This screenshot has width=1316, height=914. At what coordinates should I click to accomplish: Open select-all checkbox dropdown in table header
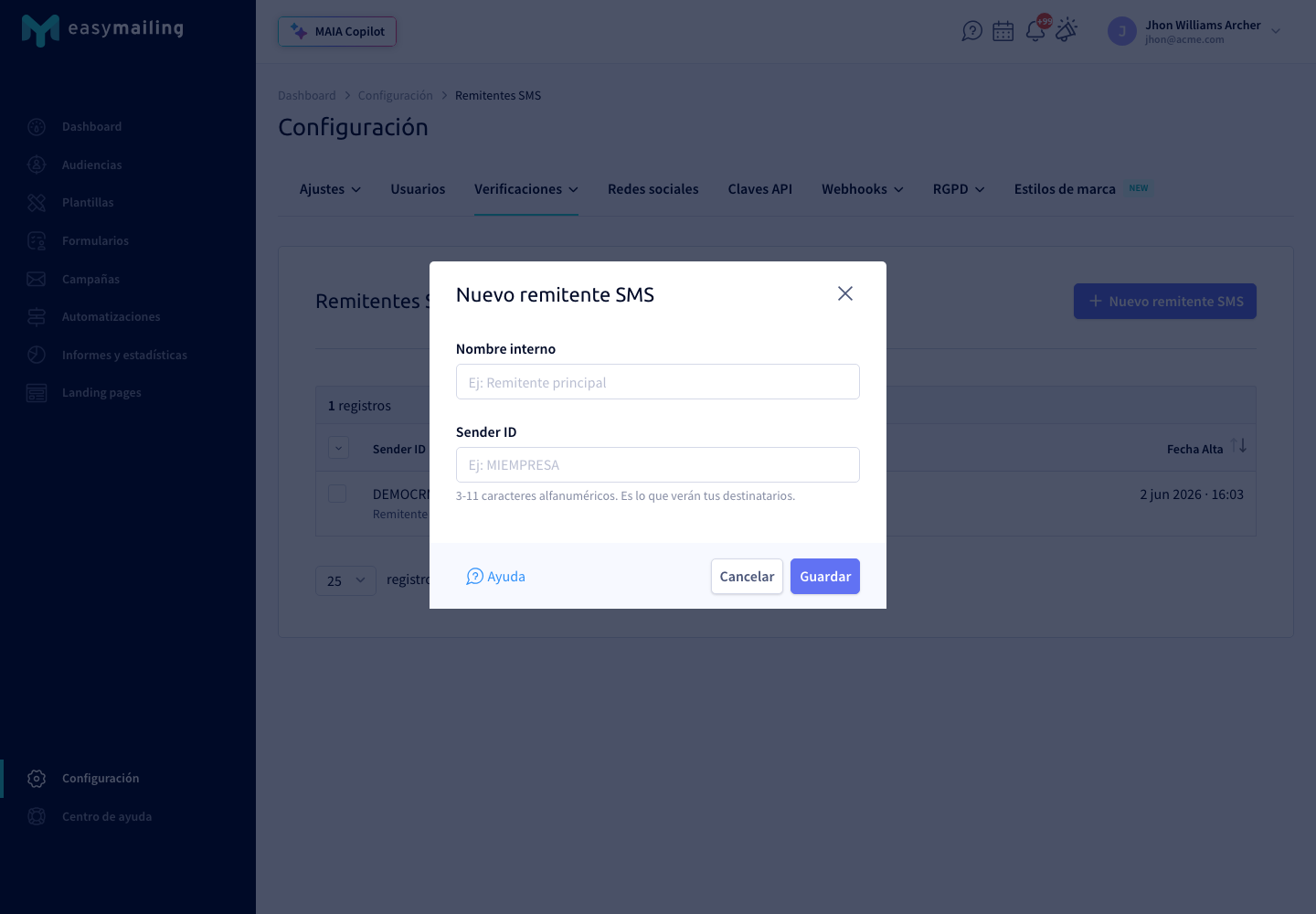coord(338,449)
